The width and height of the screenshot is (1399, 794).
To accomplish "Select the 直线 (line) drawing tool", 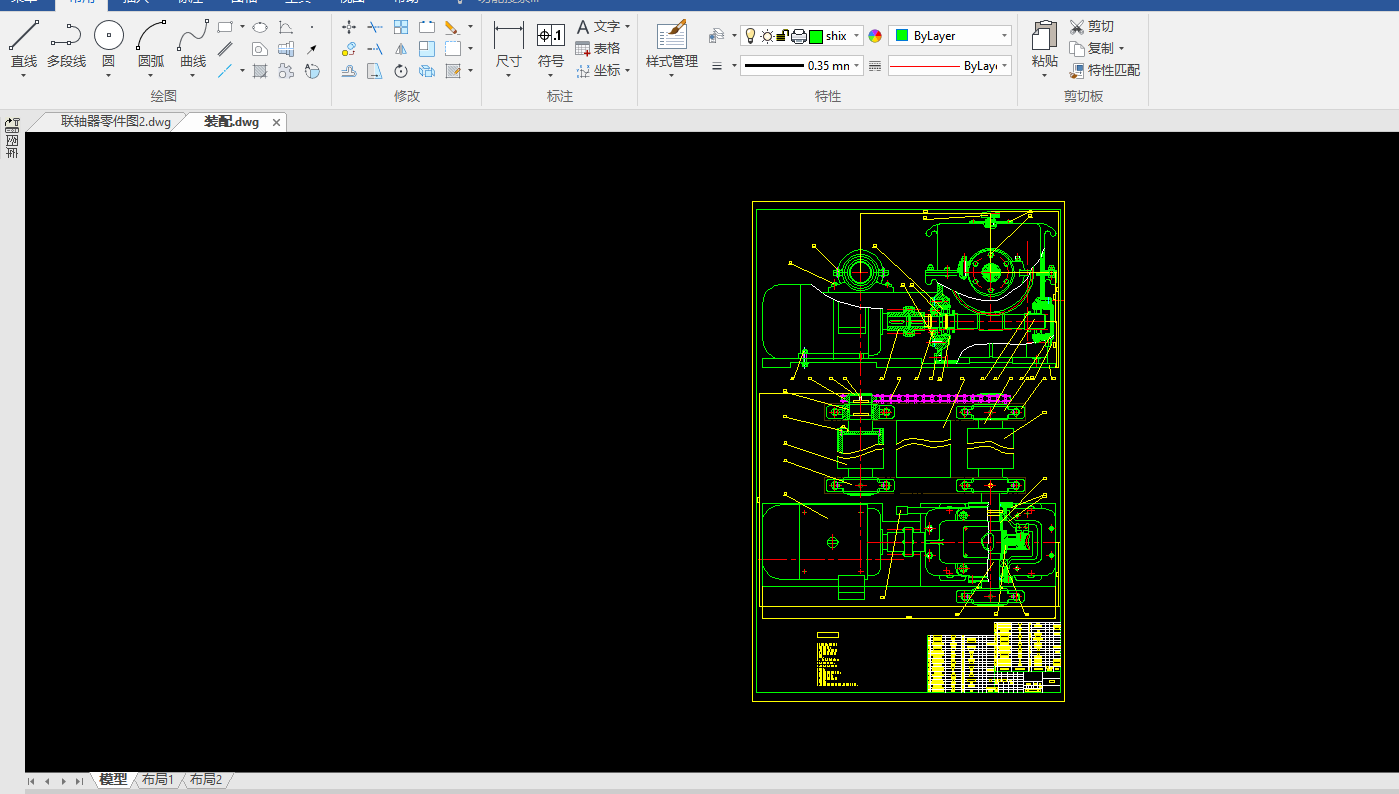I will 23,37.
